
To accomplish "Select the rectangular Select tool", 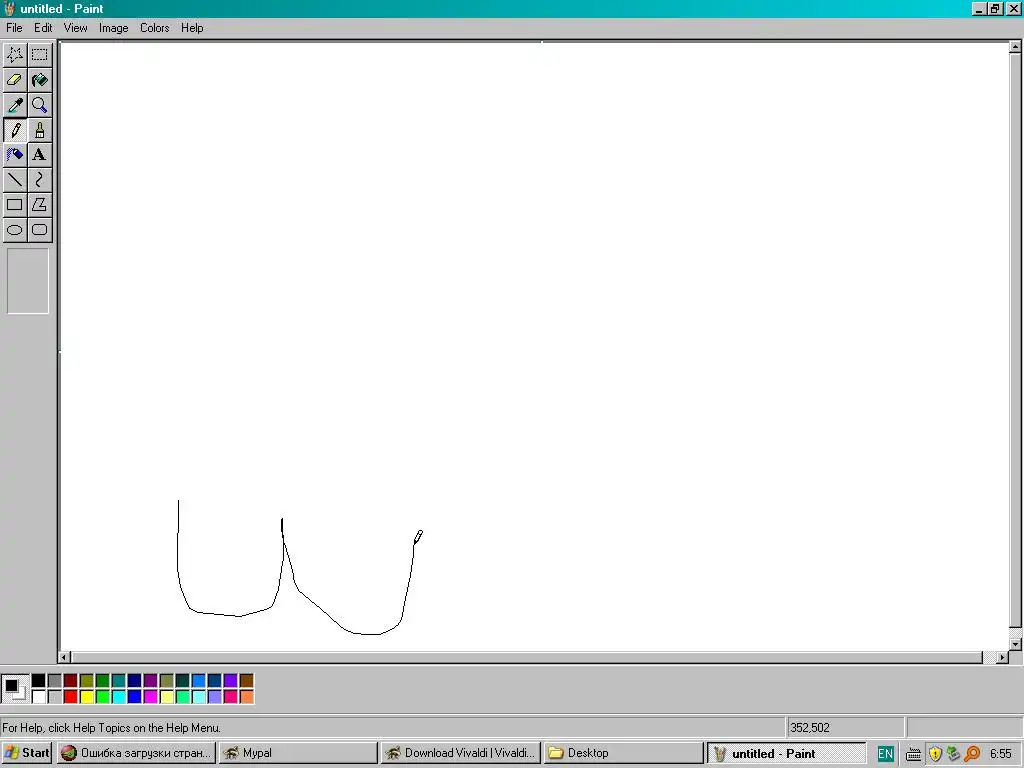I will point(40,55).
